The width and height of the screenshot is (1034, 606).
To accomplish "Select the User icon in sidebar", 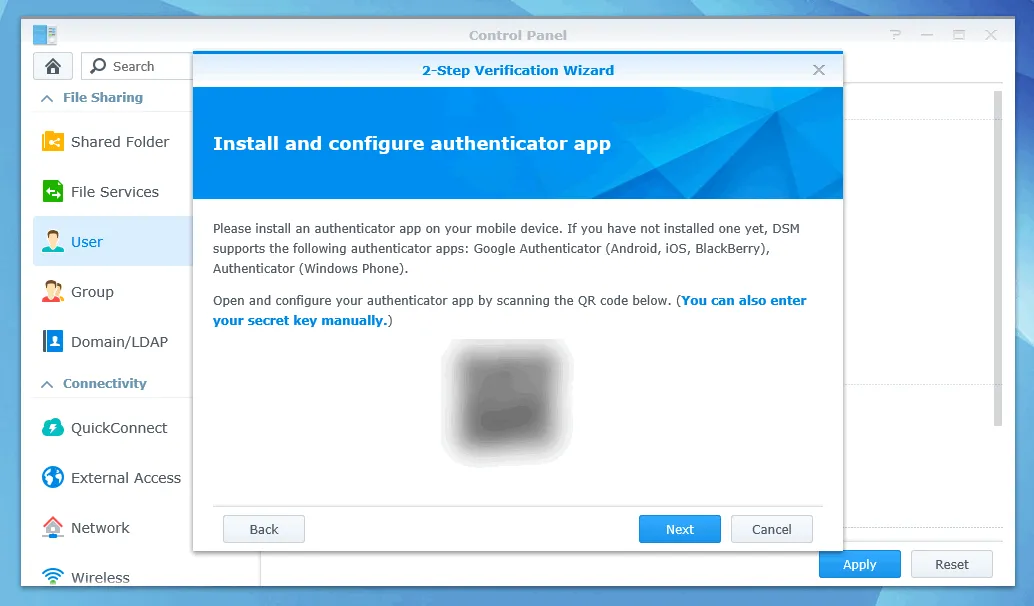I will [53, 241].
